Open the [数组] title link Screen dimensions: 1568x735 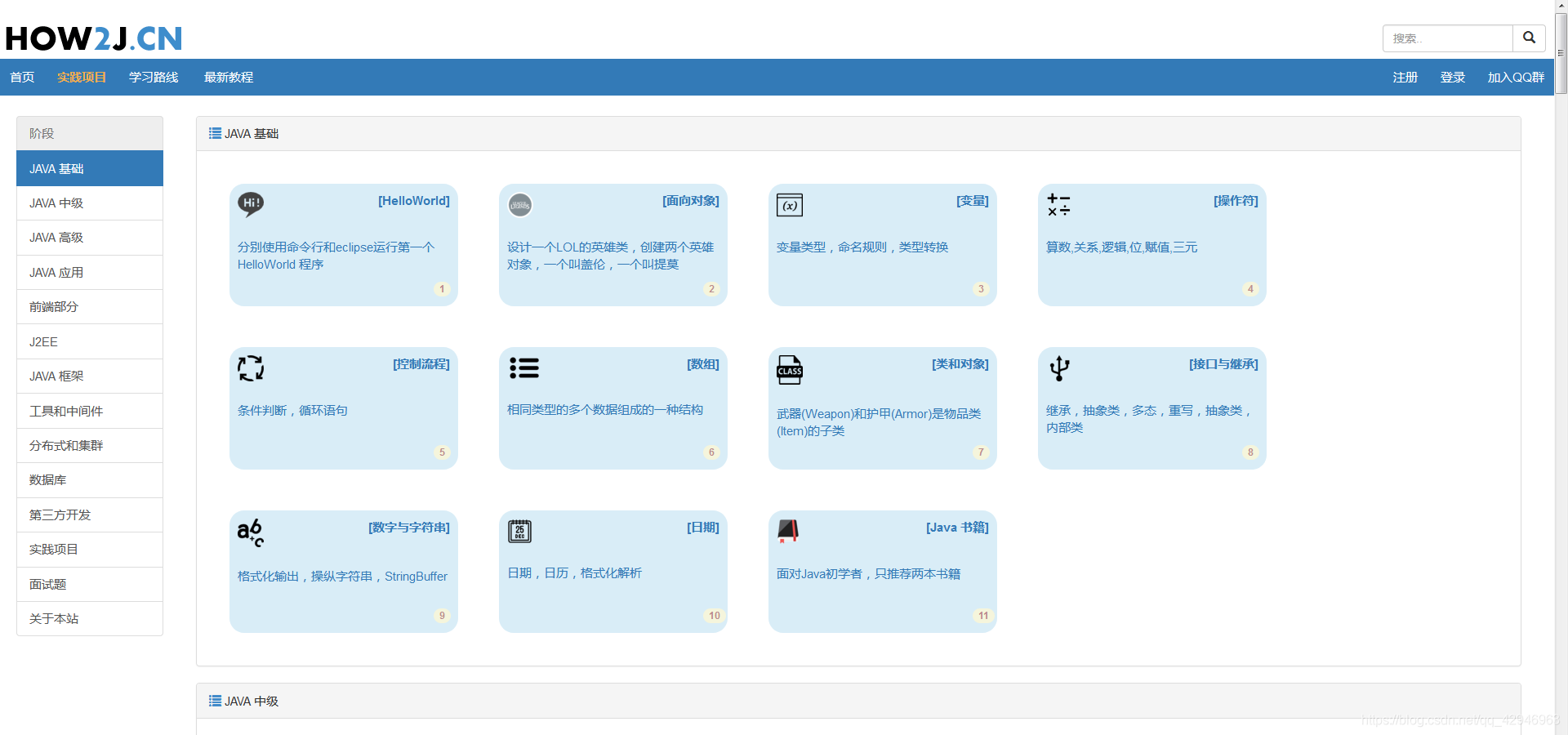[702, 364]
